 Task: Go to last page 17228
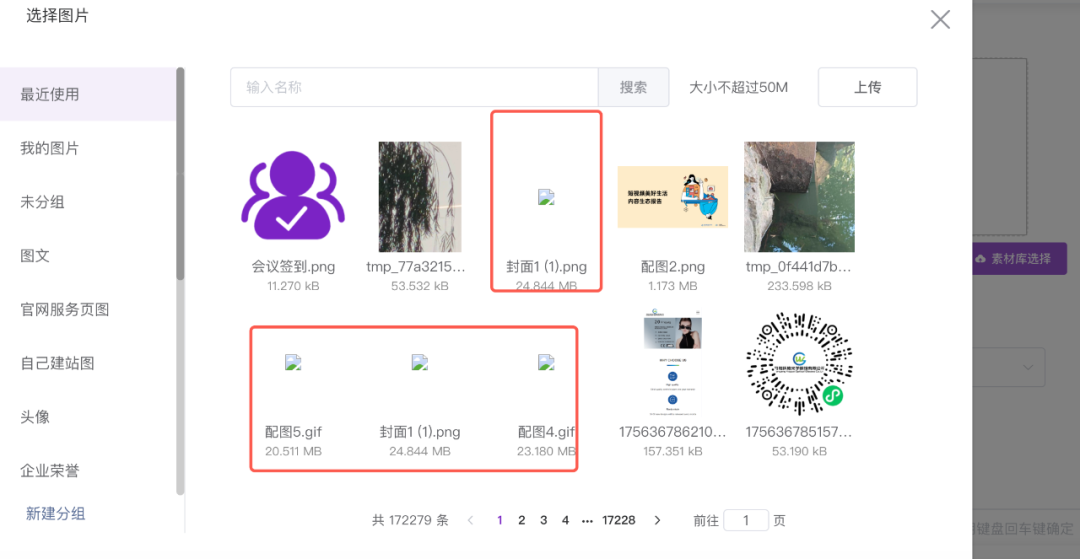pyautogui.click(x=619, y=520)
